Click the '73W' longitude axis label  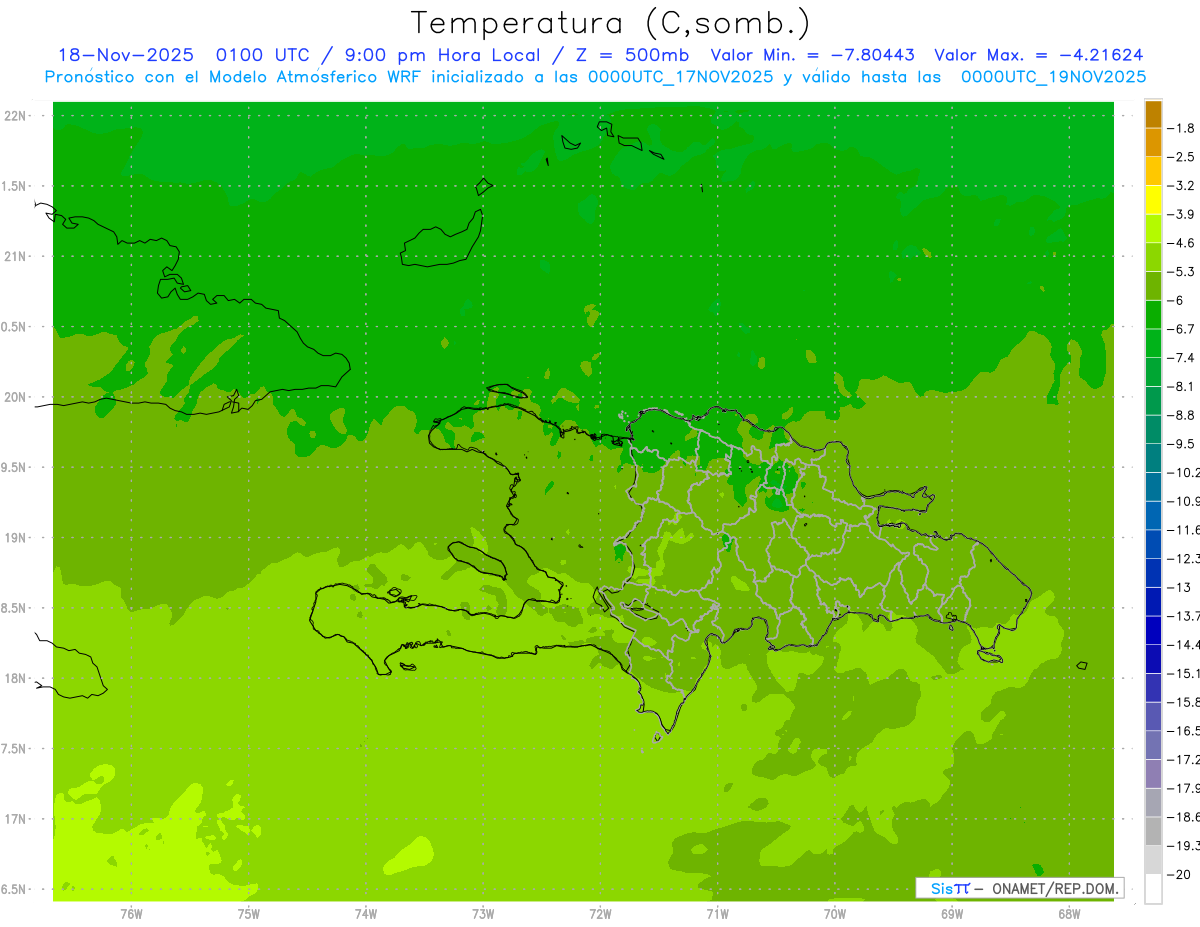[483, 913]
